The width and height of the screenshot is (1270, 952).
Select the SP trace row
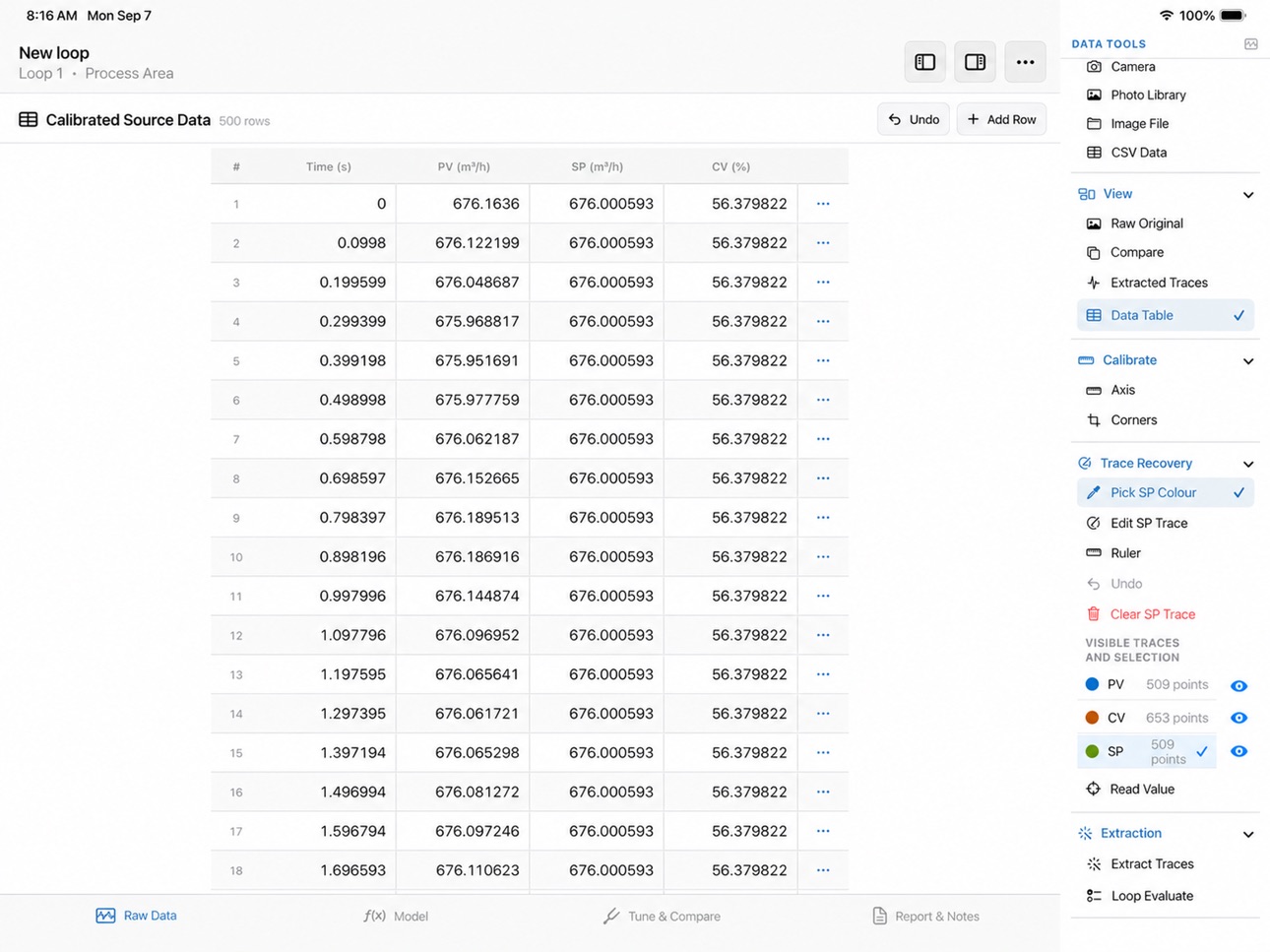click(x=1147, y=751)
